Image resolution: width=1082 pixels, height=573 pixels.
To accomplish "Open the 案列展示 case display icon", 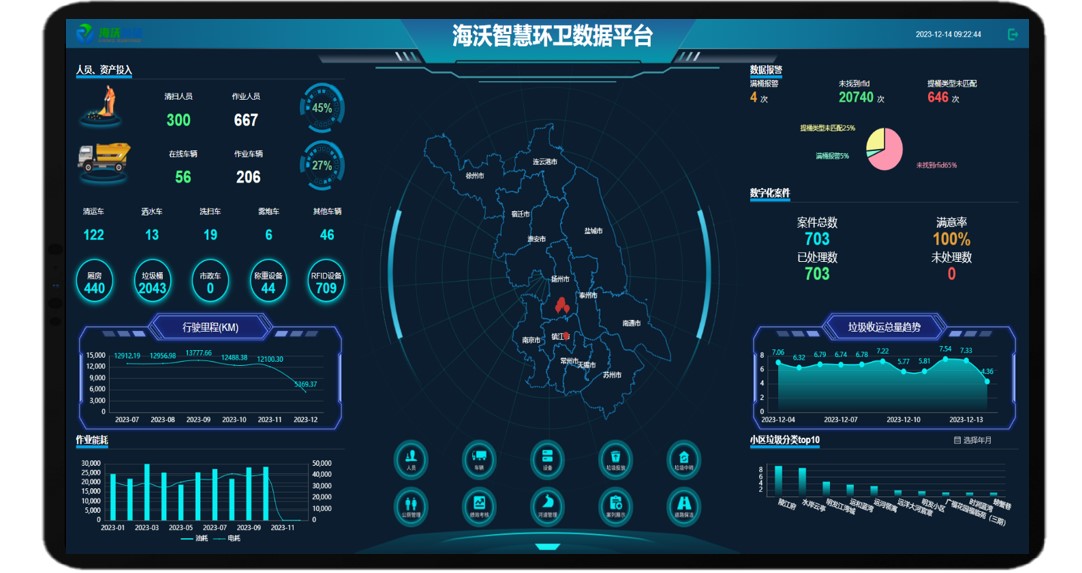I will click(x=616, y=506).
